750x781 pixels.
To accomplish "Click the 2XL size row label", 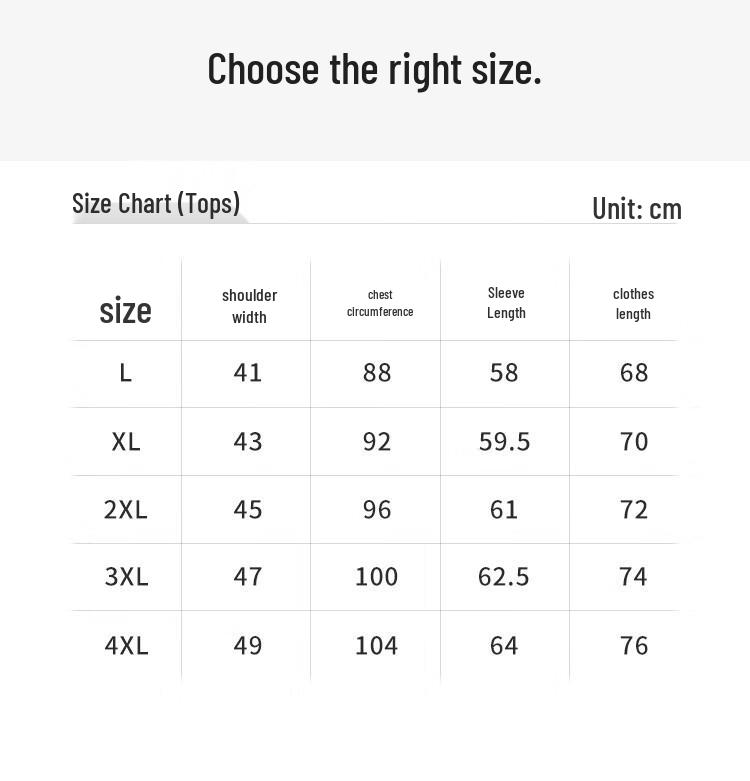I will tap(126, 509).
